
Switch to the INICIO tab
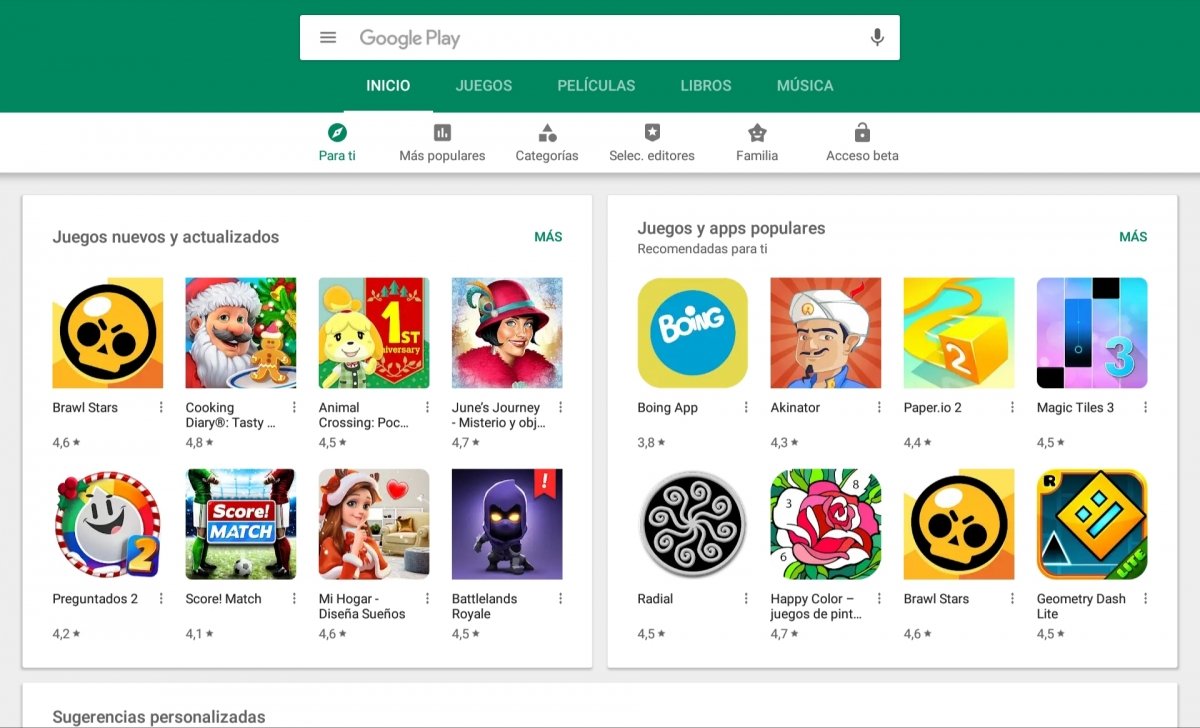pyautogui.click(x=388, y=86)
